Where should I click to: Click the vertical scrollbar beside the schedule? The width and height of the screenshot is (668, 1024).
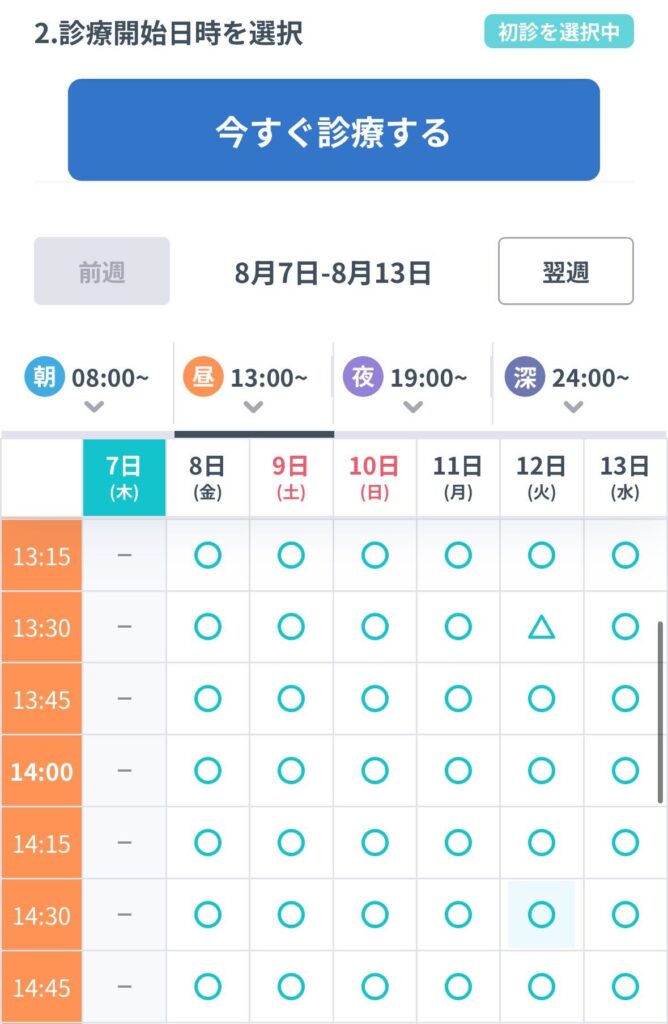[660, 712]
